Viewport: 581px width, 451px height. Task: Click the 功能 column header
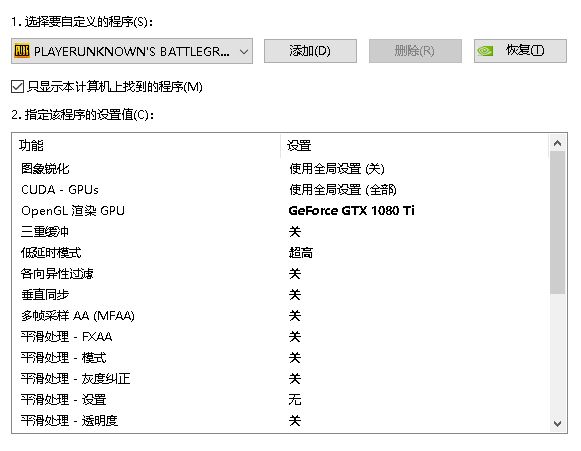click(146, 145)
